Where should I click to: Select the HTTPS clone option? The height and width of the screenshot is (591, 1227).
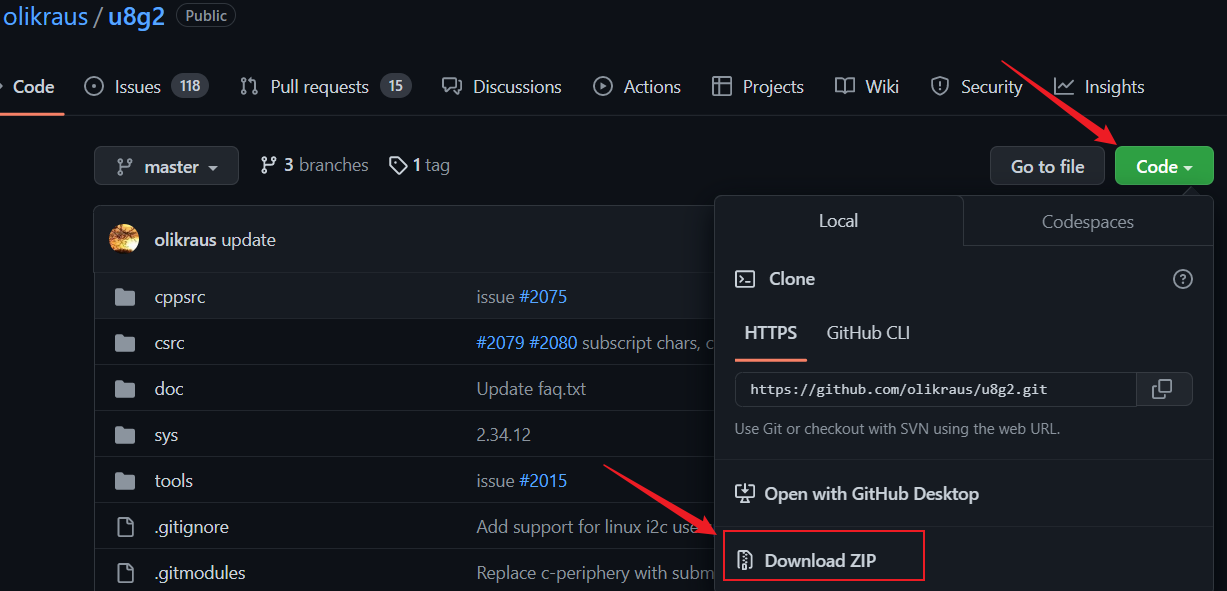[771, 333]
